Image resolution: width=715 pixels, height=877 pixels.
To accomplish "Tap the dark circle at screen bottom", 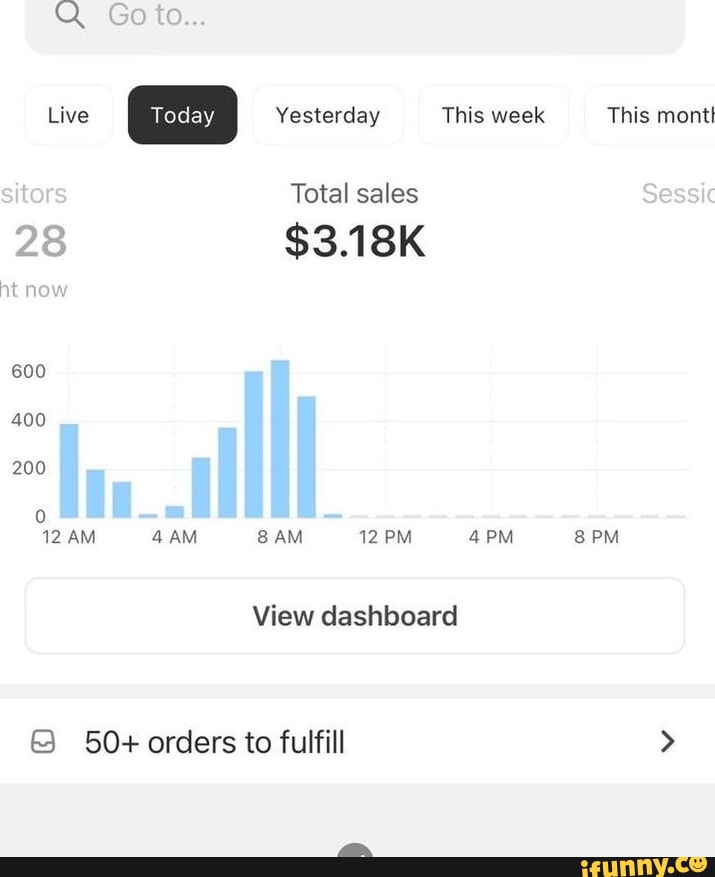I will point(357,855).
